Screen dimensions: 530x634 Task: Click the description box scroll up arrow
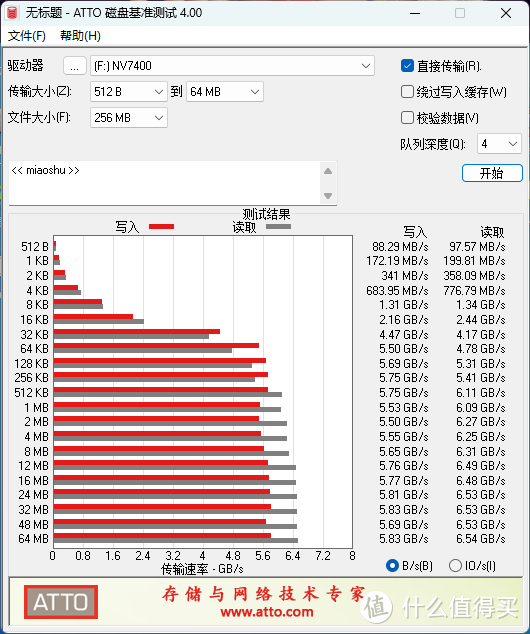point(328,171)
